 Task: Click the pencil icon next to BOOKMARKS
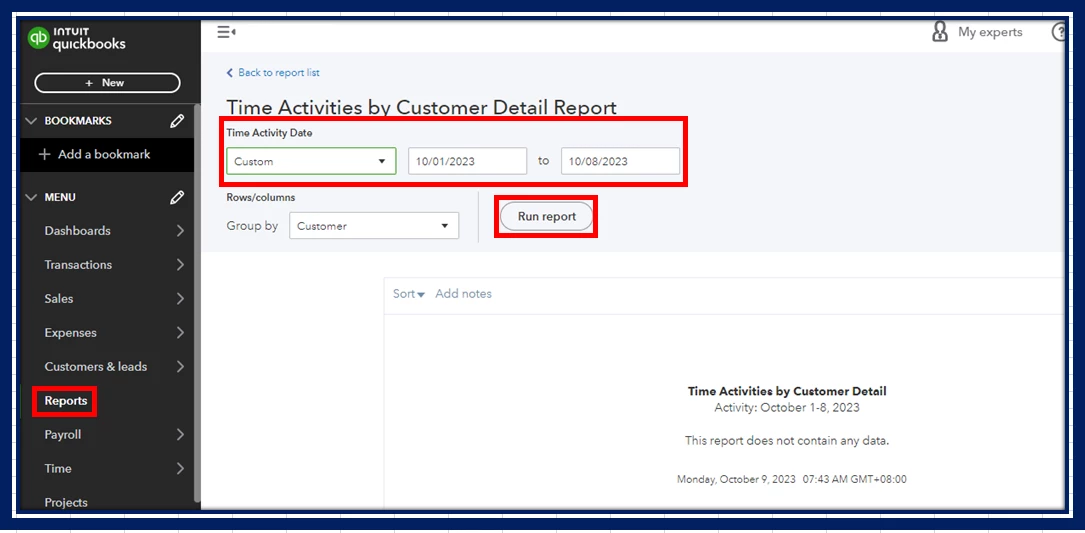pyautogui.click(x=177, y=121)
